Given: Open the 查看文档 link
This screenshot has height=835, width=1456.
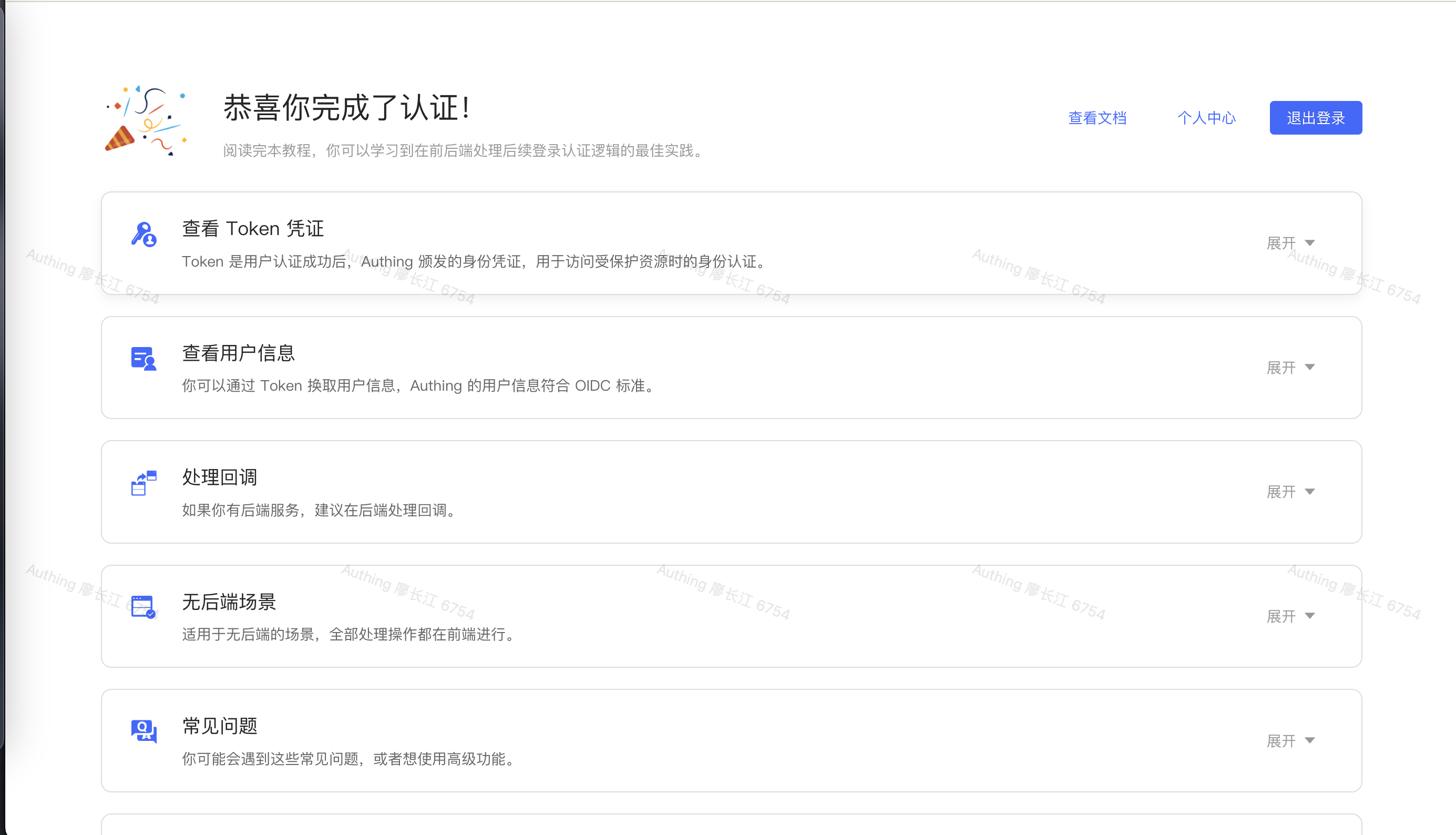Looking at the screenshot, I should click(x=1097, y=118).
